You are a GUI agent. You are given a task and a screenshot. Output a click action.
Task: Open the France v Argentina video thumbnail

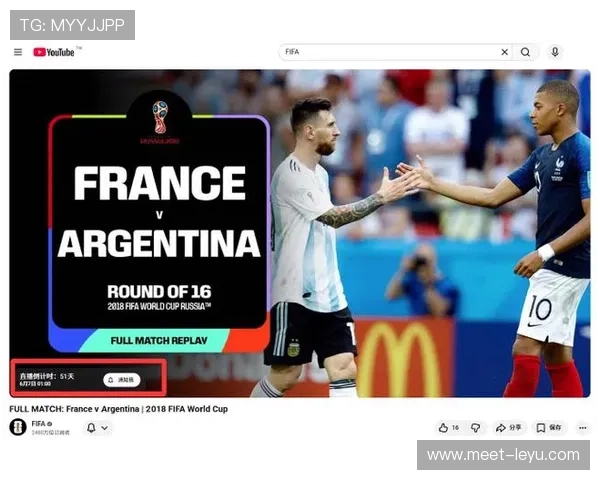pos(300,233)
